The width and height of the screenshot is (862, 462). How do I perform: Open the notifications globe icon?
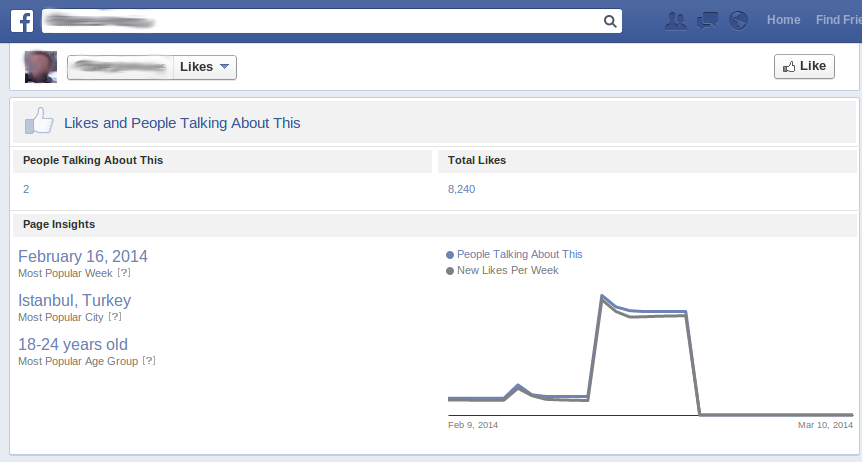pos(739,20)
